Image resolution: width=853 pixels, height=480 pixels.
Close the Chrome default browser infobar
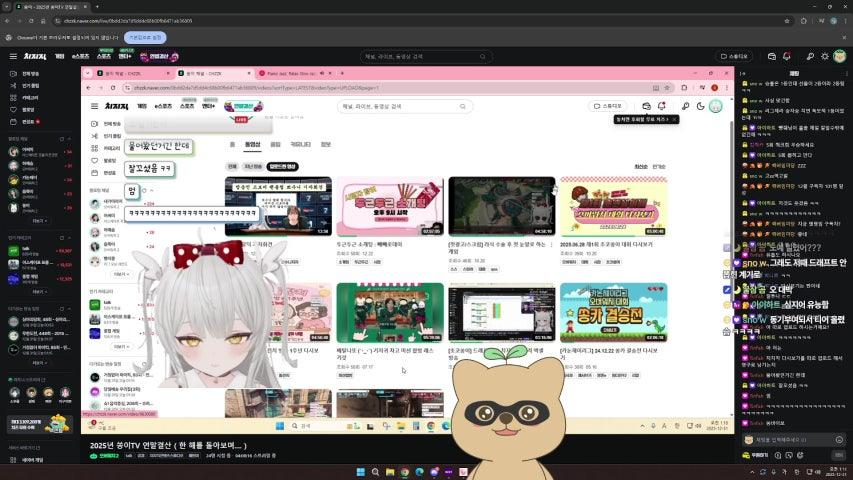click(x=844, y=38)
